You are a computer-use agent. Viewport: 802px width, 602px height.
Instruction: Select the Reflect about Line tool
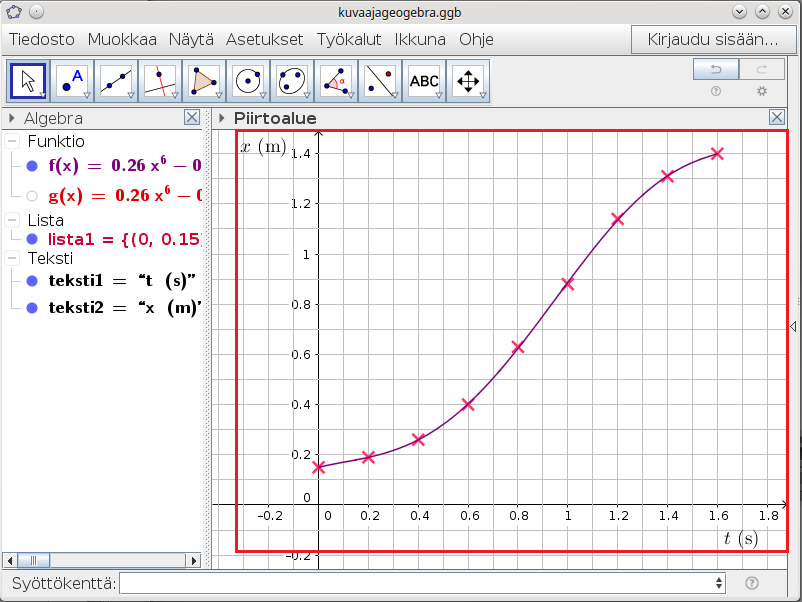tap(381, 81)
